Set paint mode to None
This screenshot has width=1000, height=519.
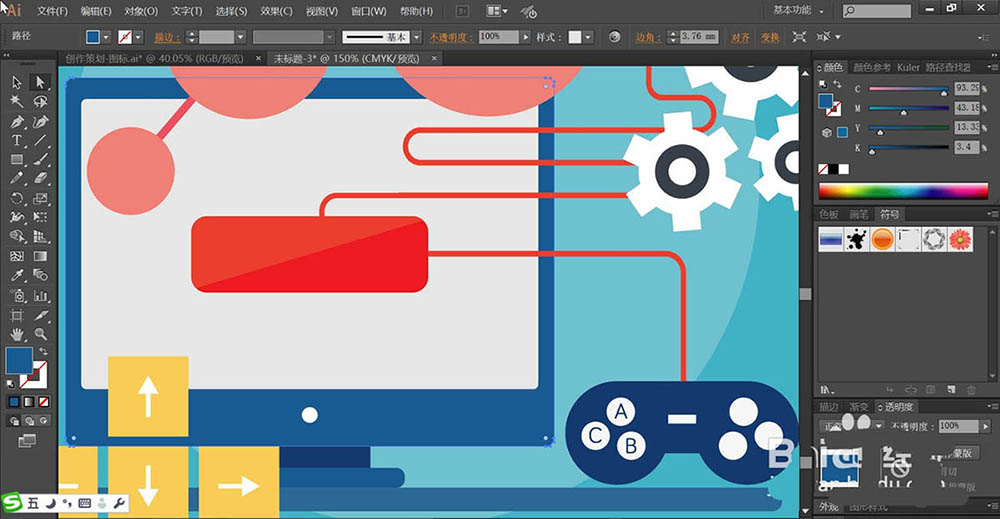point(43,402)
